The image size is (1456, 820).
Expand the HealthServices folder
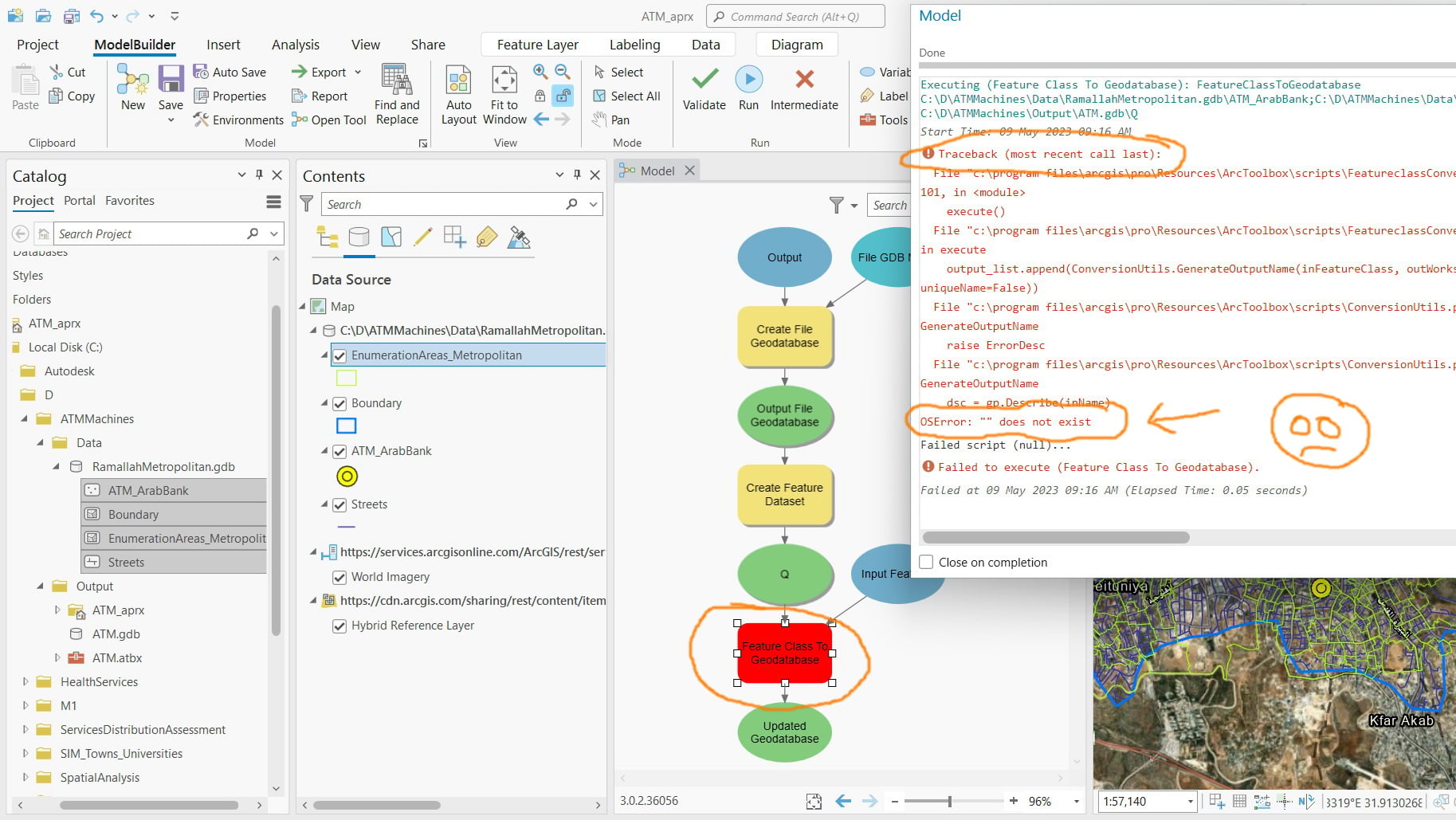point(25,681)
